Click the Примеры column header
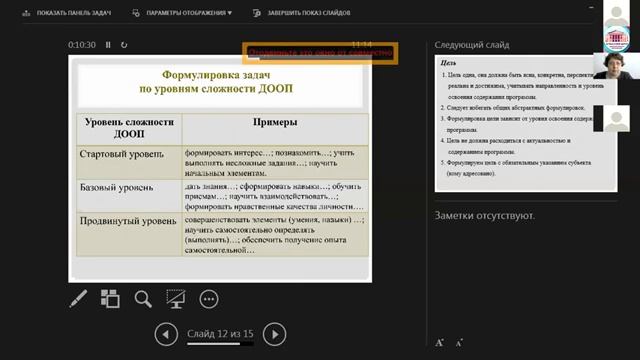 275,129
